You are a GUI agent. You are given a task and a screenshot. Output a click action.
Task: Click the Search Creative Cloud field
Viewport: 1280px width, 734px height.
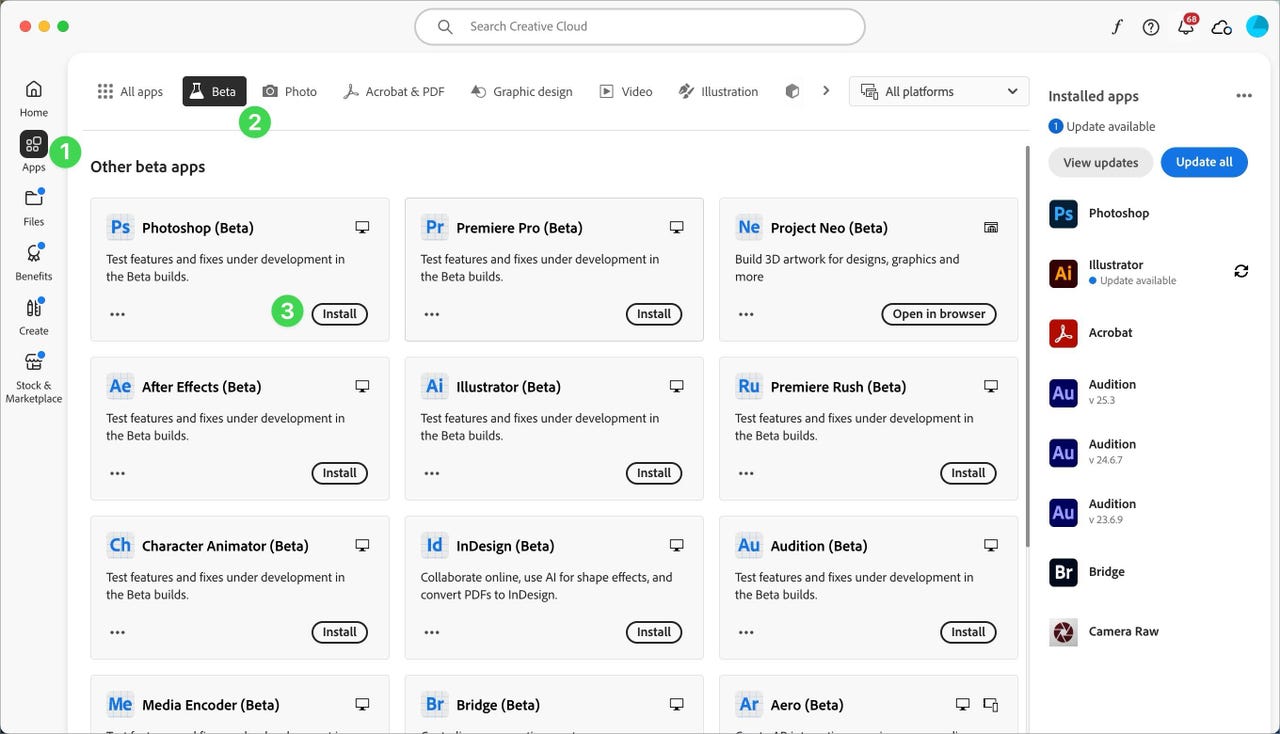[x=640, y=27]
